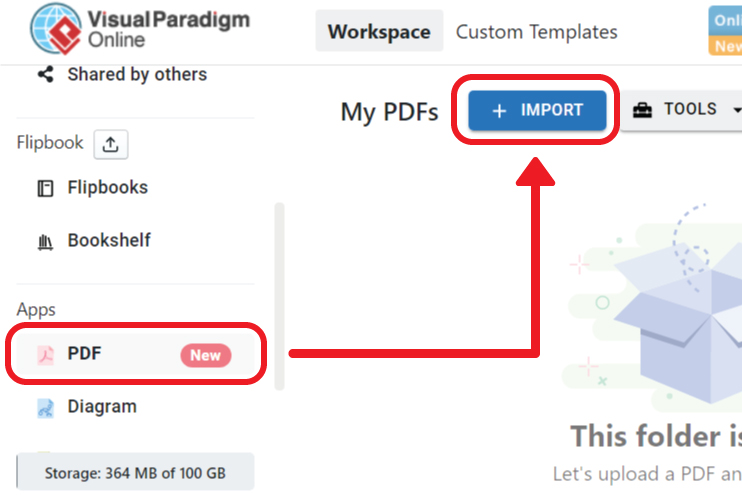Open Shared by others folder

click(137, 75)
